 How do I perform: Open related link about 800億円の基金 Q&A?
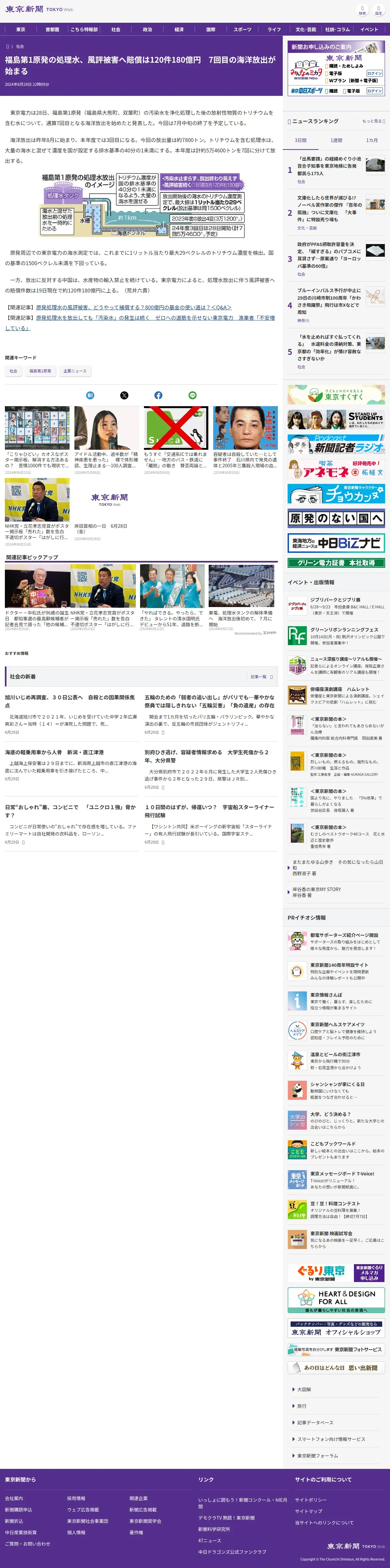coord(134,307)
